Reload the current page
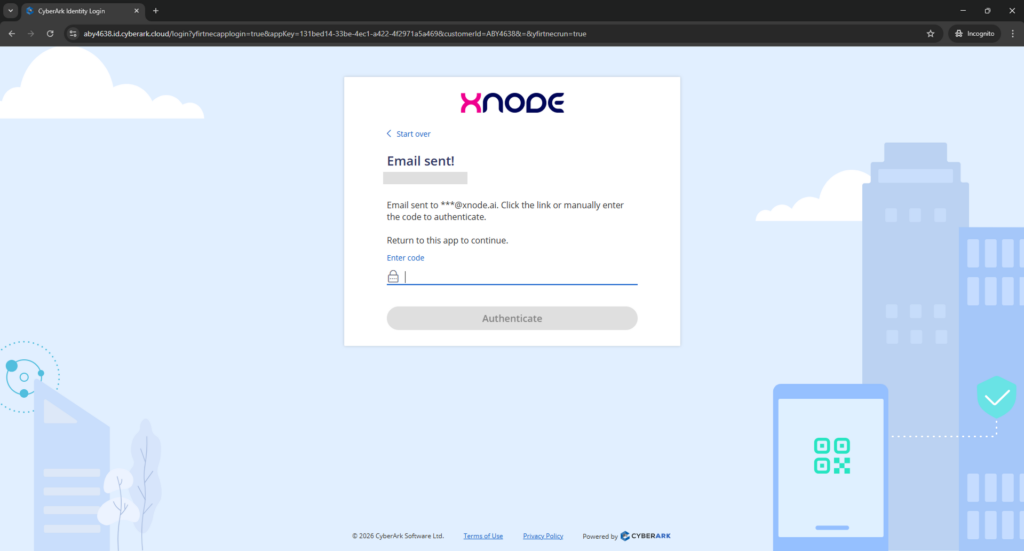This screenshot has width=1024, height=551. 49,33
